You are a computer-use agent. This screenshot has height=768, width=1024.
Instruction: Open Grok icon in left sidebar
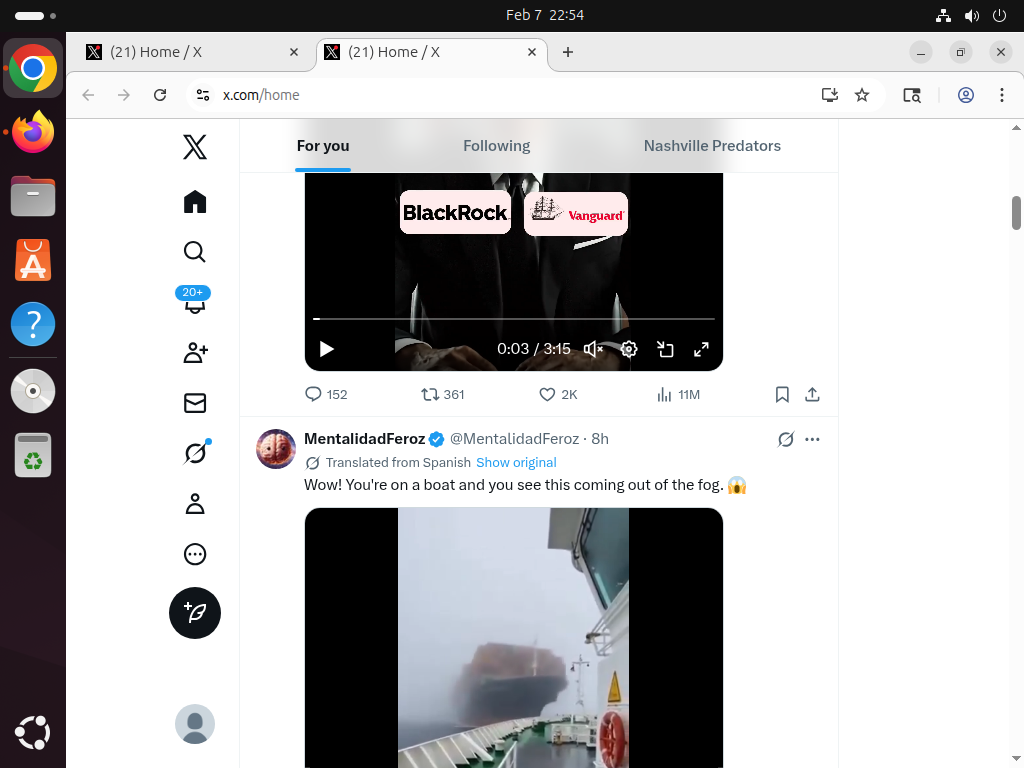[x=195, y=453]
